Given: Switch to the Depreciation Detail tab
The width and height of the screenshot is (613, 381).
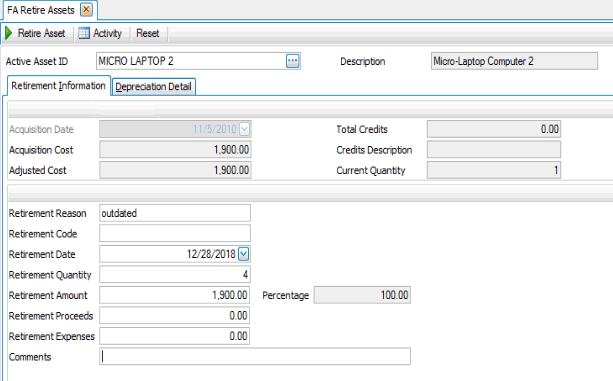Looking at the screenshot, I should tap(153, 86).
